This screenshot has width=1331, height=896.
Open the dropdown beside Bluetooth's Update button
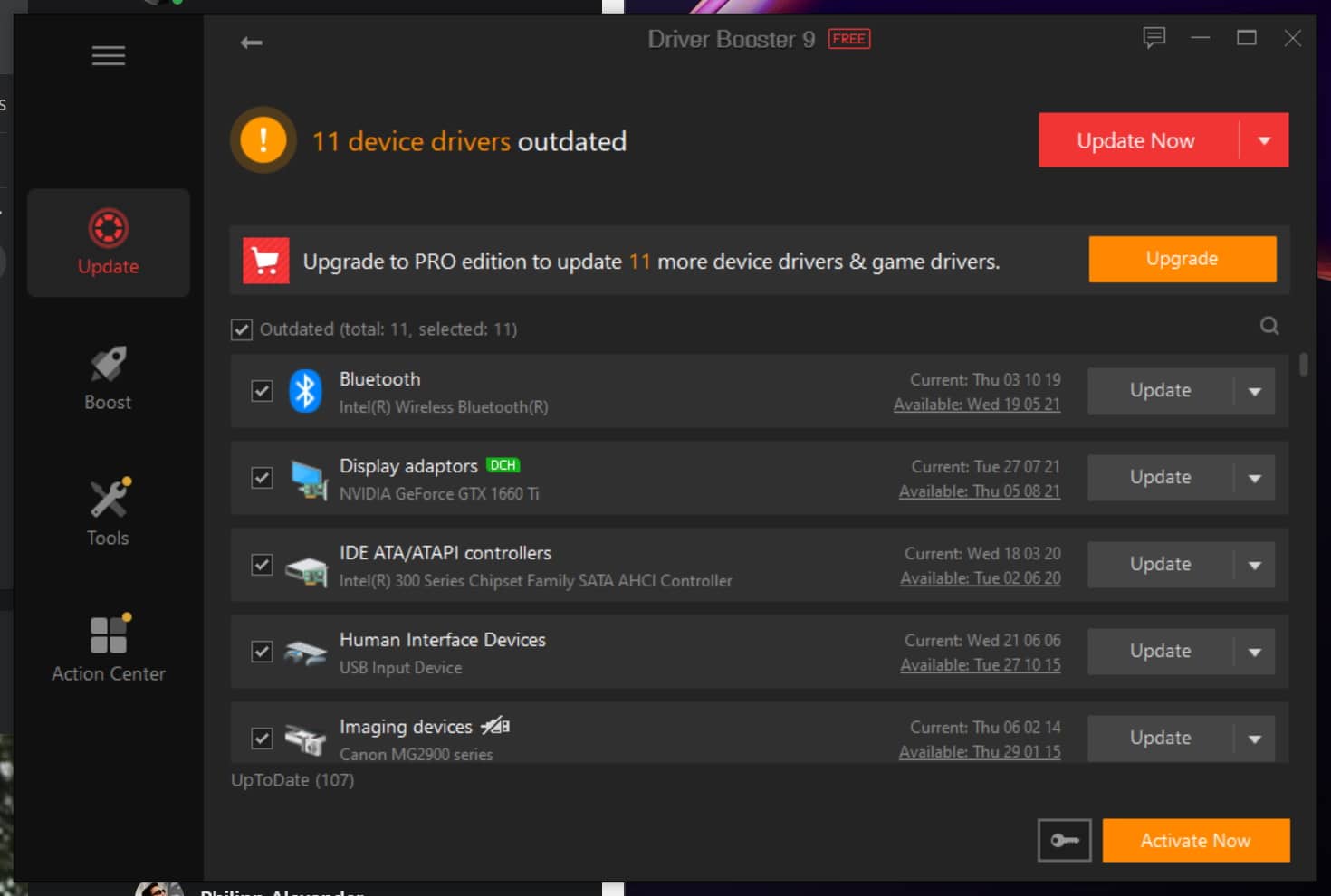pyautogui.click(x=1255, y=391)
